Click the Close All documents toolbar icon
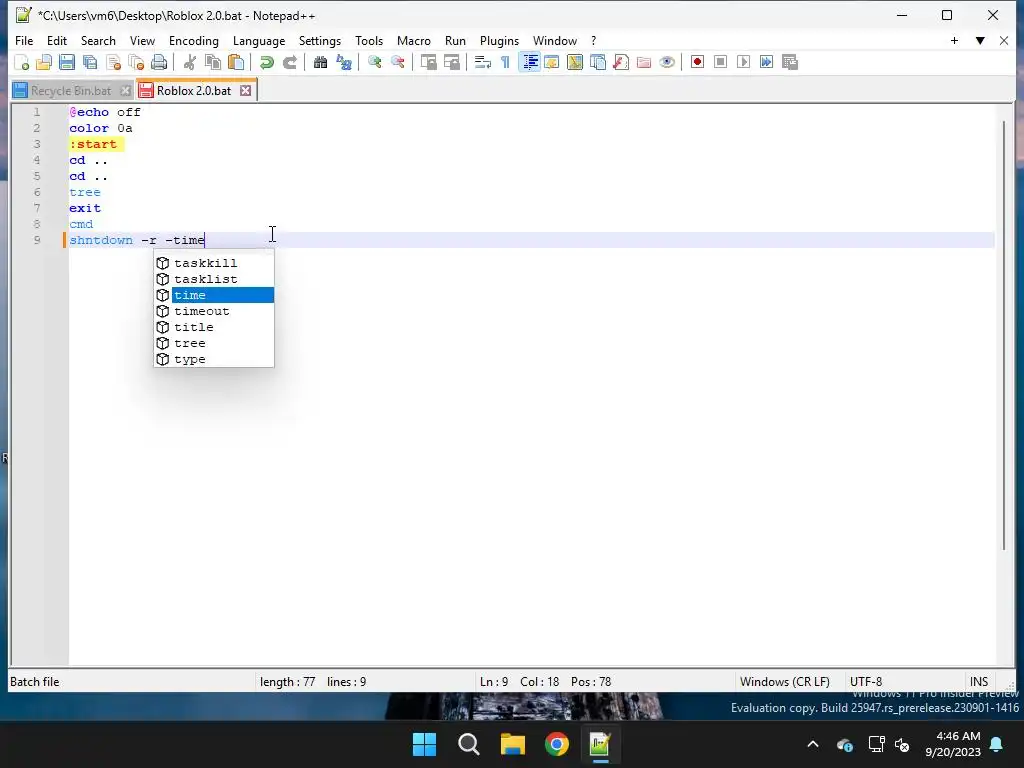This screenshot has width=1024, height=768. tap(136, 62)
